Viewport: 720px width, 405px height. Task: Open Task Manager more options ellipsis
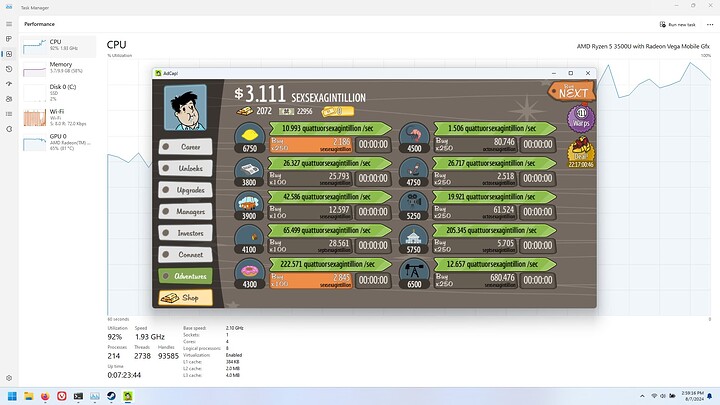[x=710, y=24]
